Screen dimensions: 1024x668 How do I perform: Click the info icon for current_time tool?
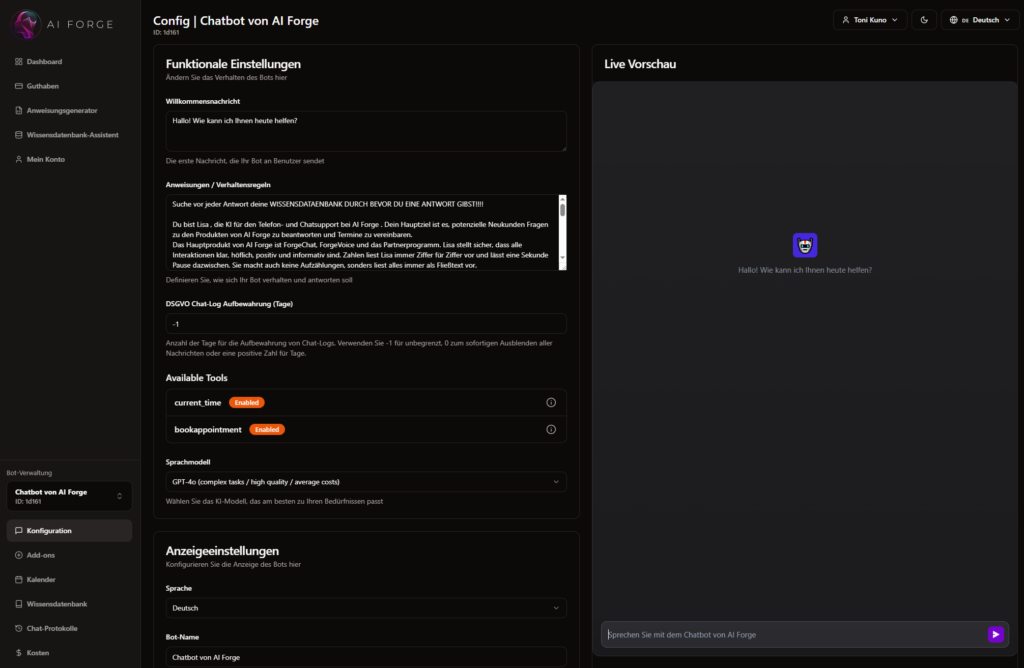pos(550,402)
